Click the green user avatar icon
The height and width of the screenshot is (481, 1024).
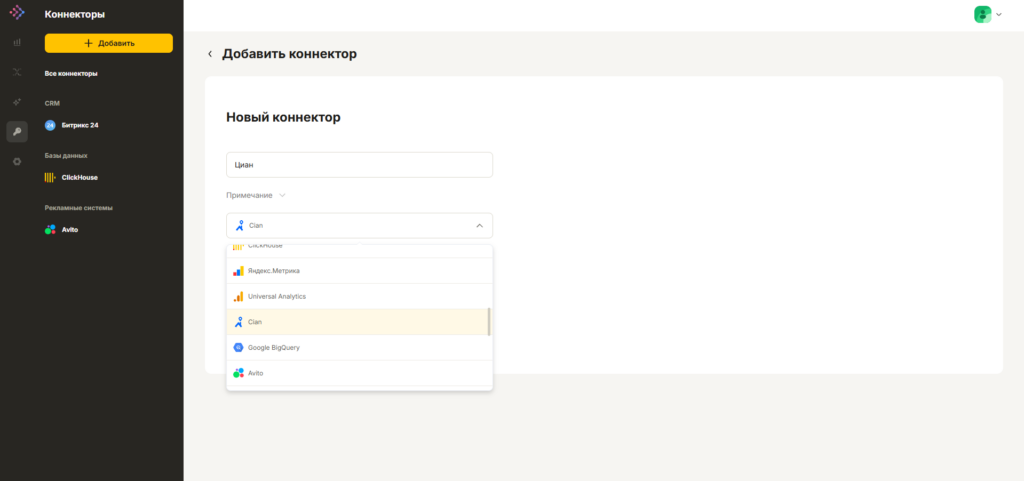pyautogui.click(x=982, y=14)
